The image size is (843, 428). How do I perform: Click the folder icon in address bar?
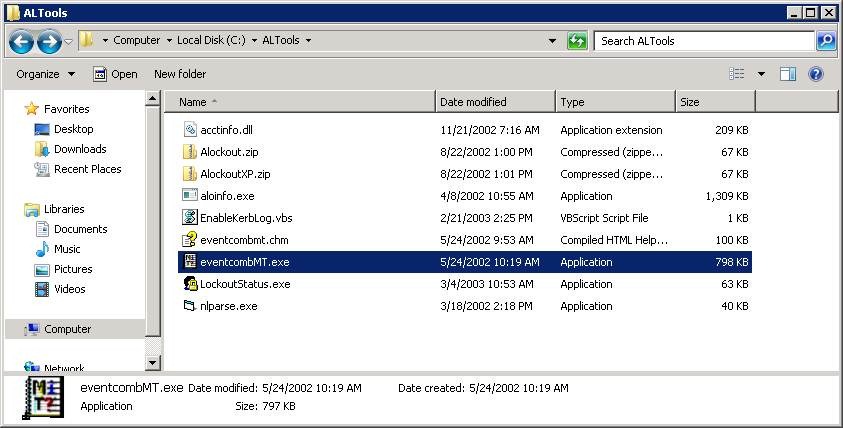click(86, 40)
